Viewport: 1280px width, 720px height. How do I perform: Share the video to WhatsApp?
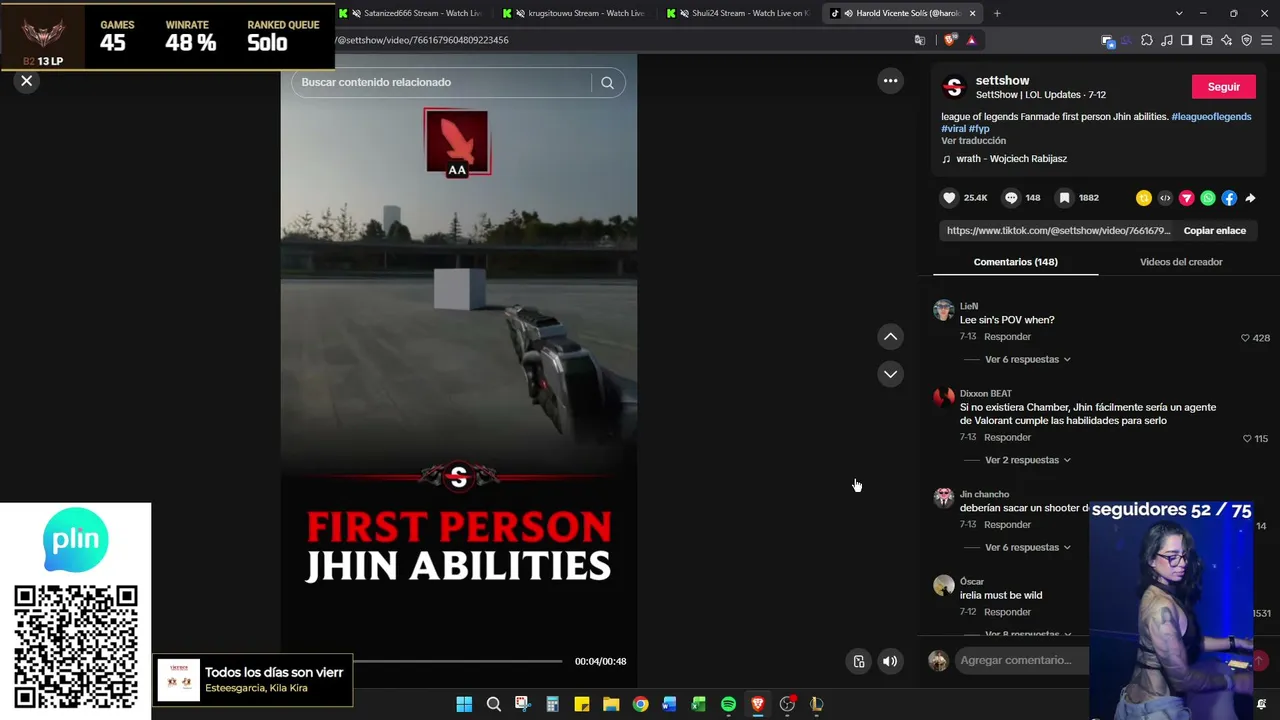pos(1208,198)
